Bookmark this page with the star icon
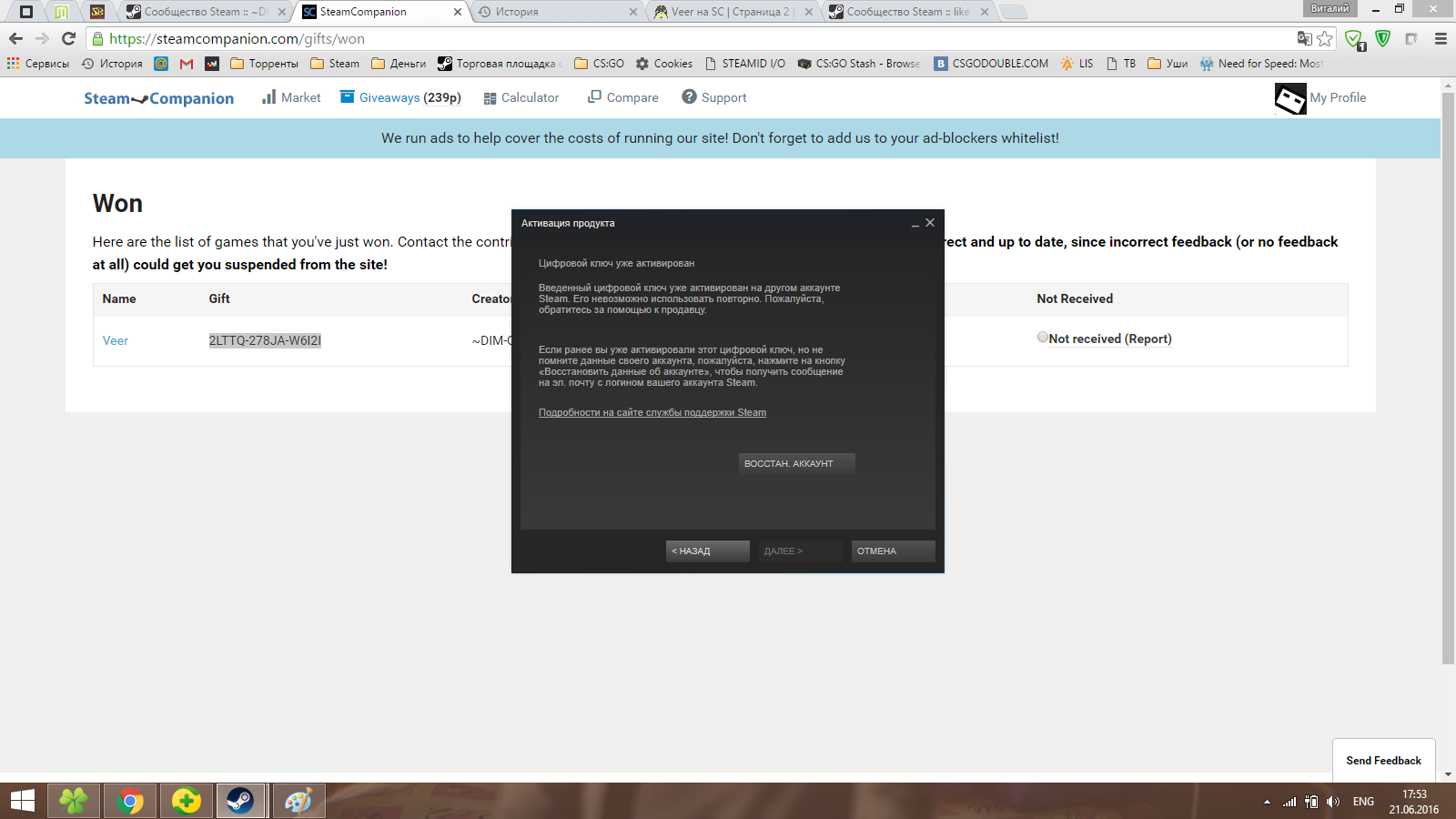 point(1325,38)
